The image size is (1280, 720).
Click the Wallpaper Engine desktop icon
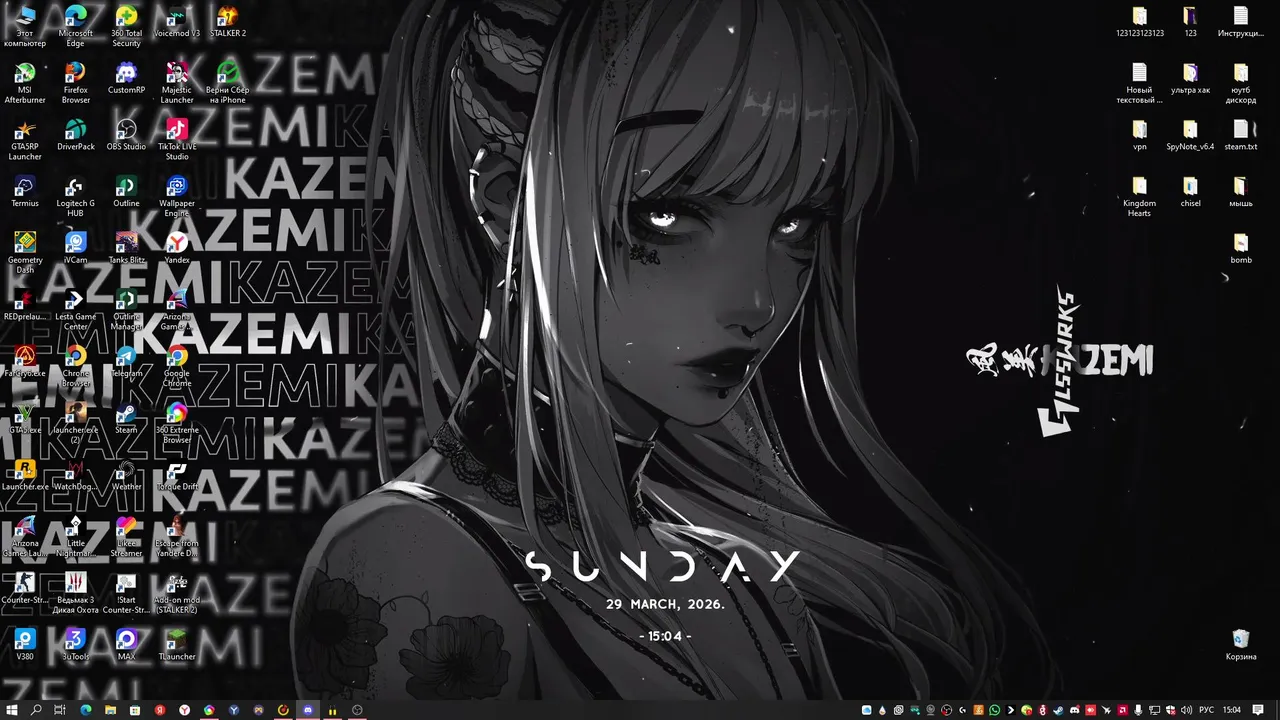pos(177,197)
